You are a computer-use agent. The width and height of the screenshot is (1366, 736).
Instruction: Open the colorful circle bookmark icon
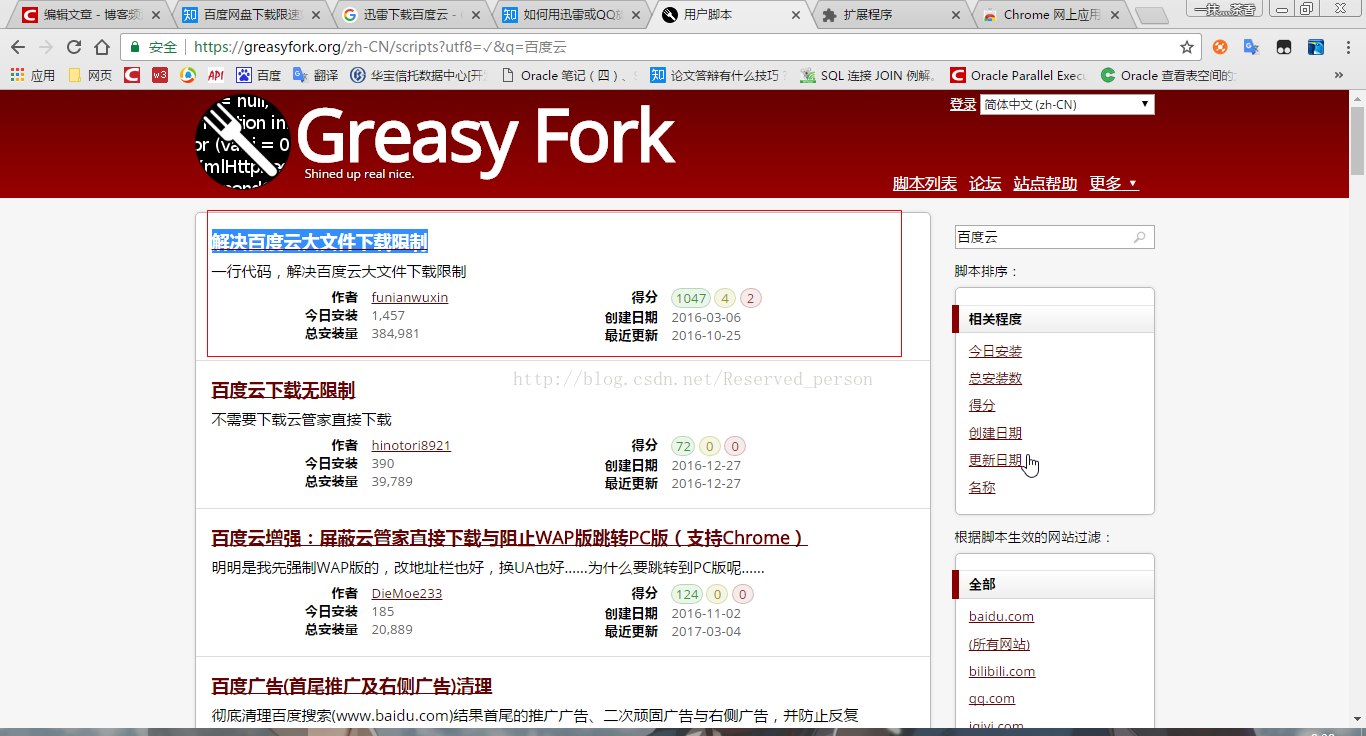pos(188,75)
